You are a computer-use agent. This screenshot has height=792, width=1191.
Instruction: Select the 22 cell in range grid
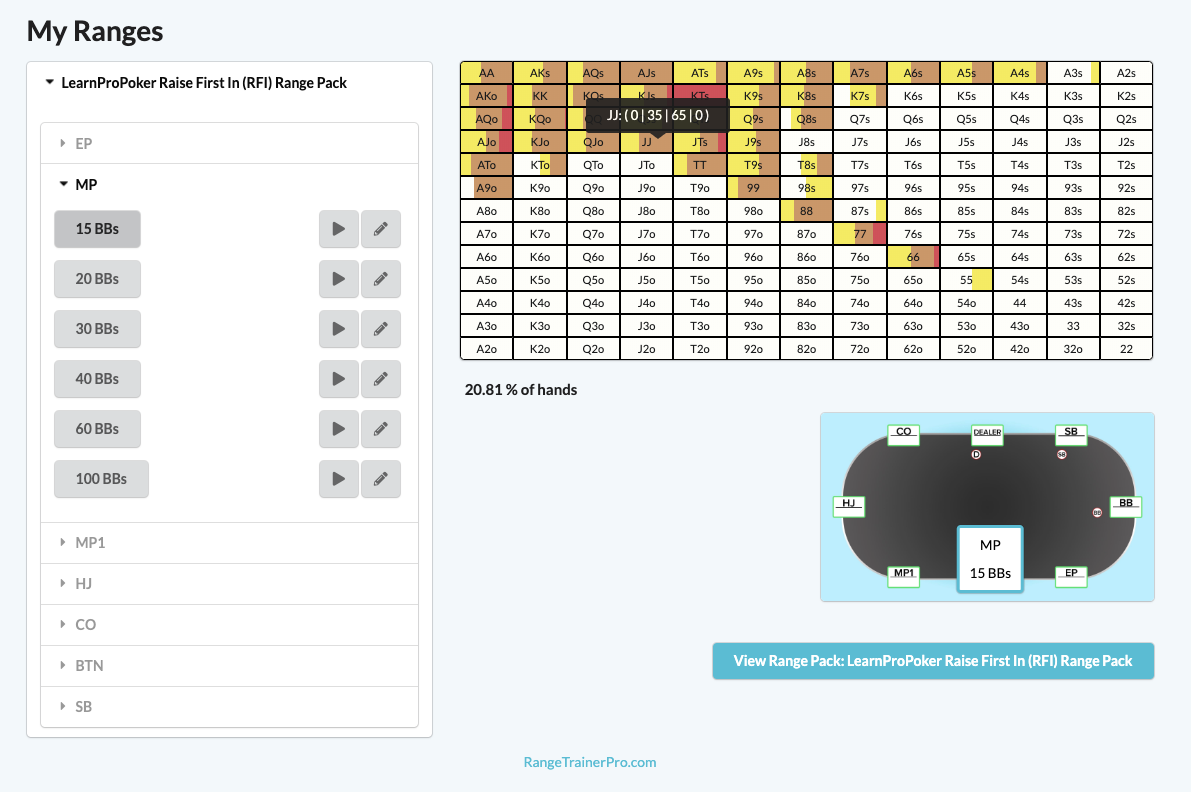[1126, 349]
